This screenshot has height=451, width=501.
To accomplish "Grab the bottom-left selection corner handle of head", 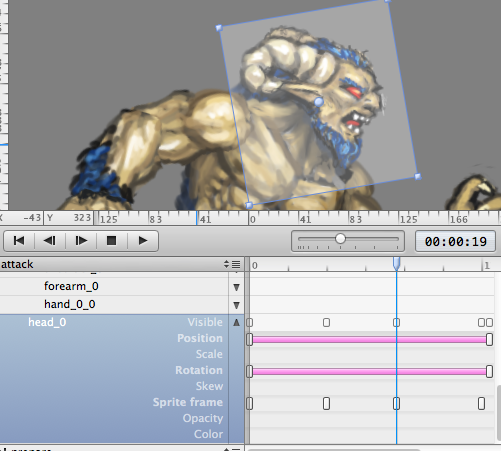I will pyautogui.click(x=249, y=205).
